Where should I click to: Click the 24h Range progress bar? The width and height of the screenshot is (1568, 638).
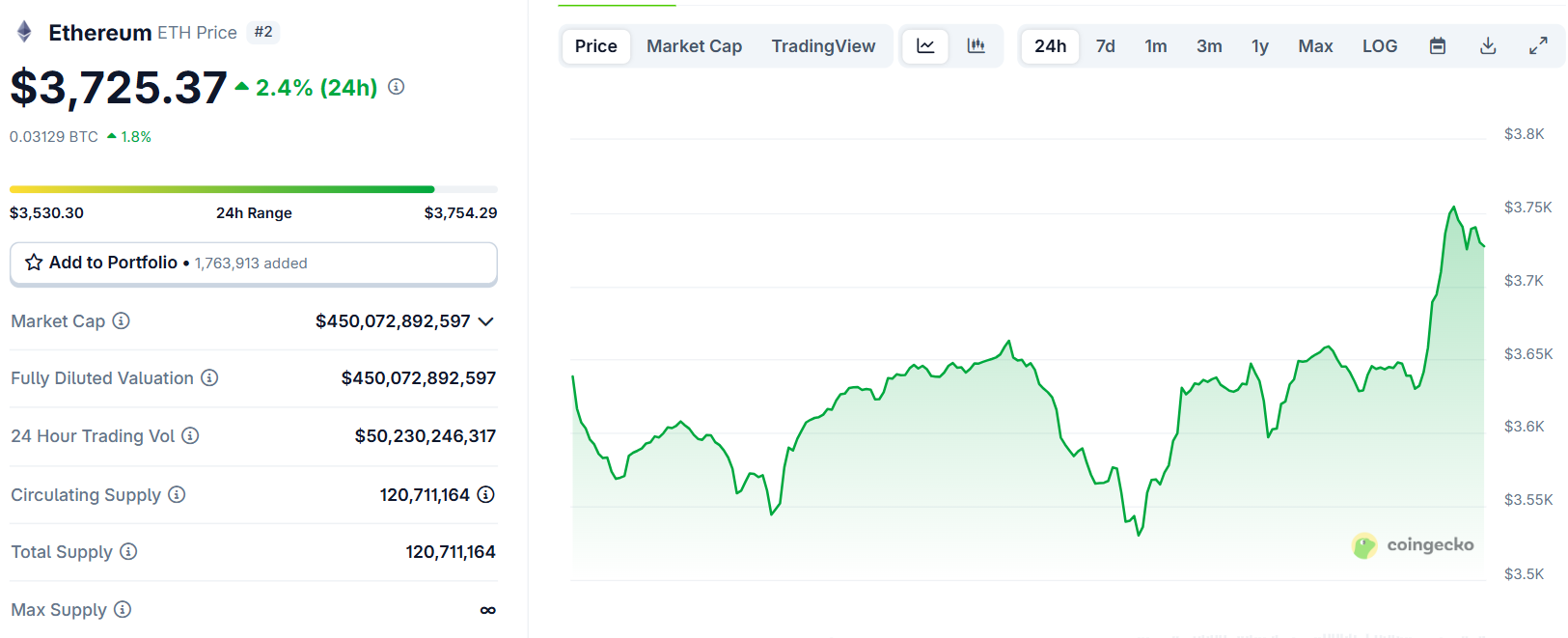tap(254, 189)
